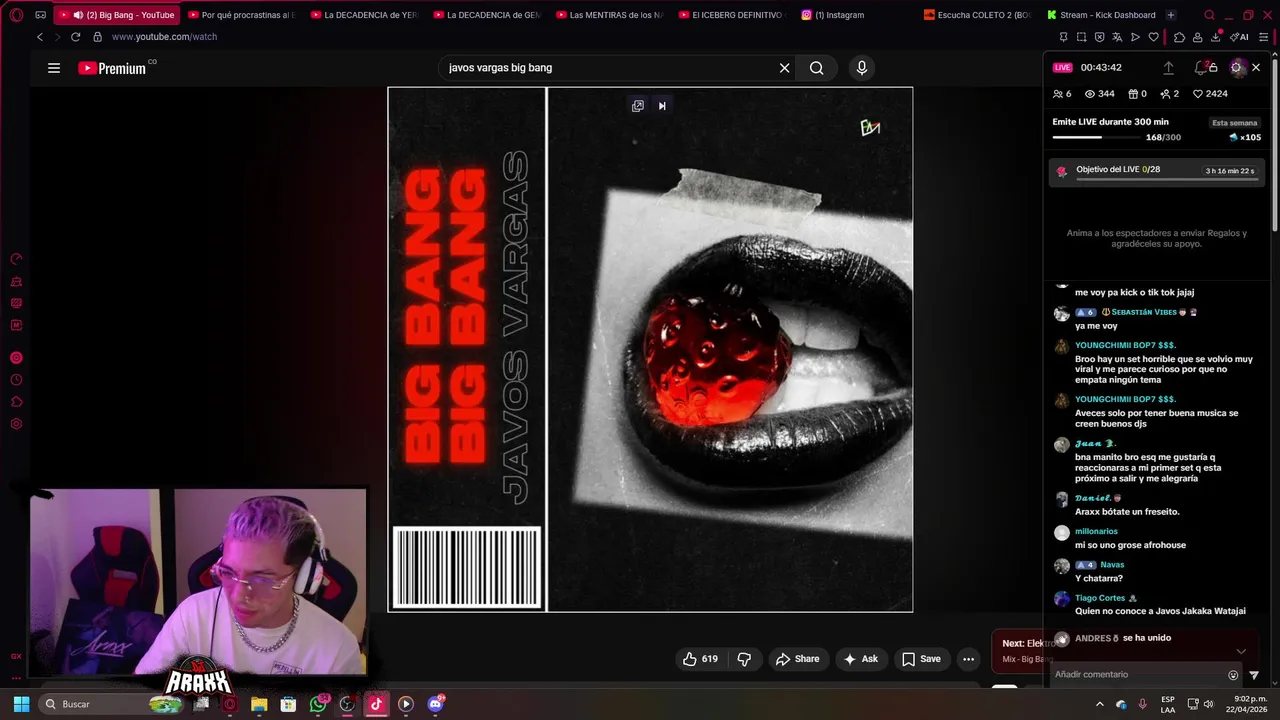This screenshot has width=1280, height=720.
Task: Open TikTok from the Windows taskbar
Action: (376, 704)
